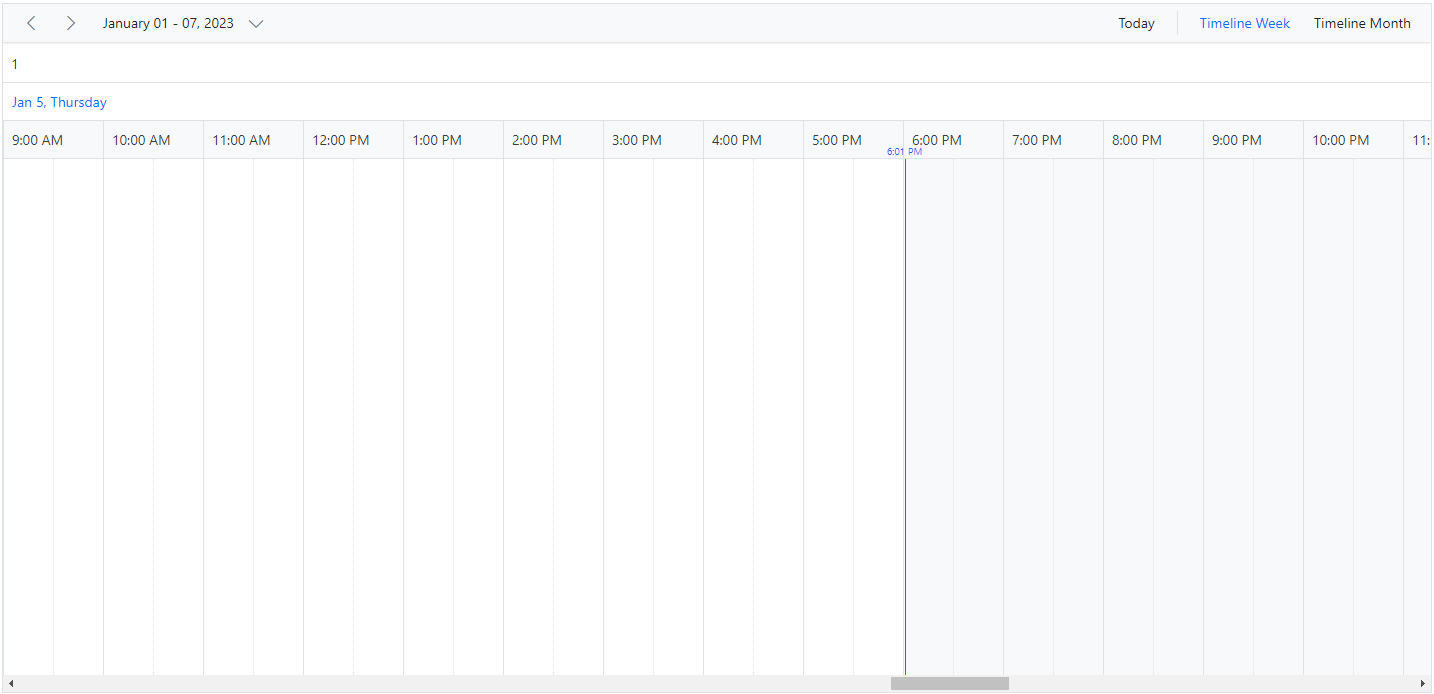This screenshot has height=694, width=1434.
Task: Click the 1:00 PM time header
Action: [453, 140]
